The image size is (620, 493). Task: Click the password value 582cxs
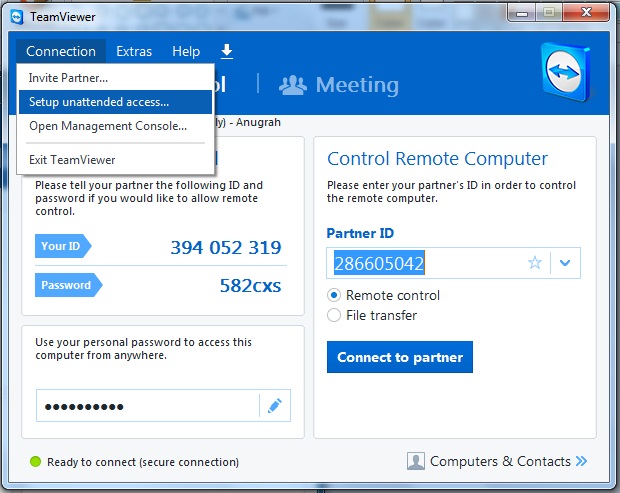(250, 285)
